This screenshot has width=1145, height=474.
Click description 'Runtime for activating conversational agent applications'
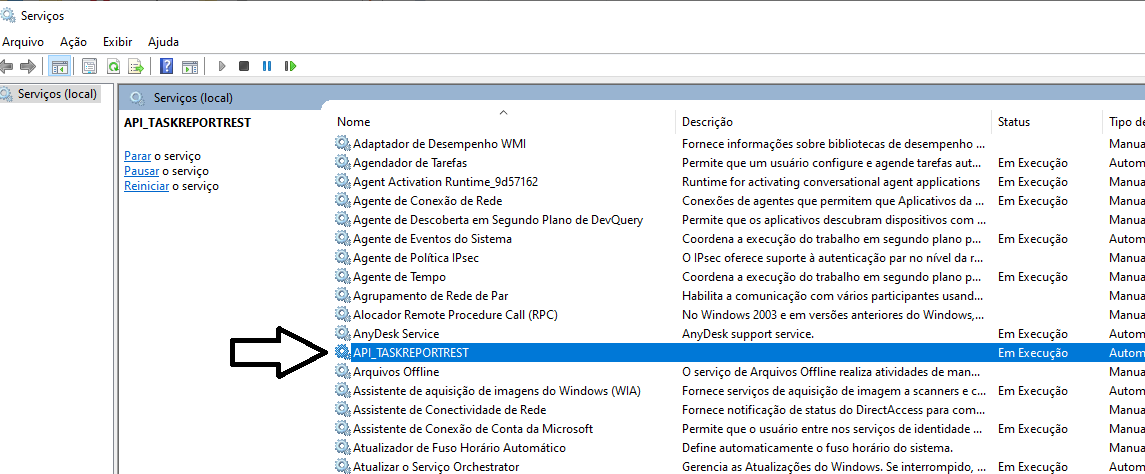point(831,182)
